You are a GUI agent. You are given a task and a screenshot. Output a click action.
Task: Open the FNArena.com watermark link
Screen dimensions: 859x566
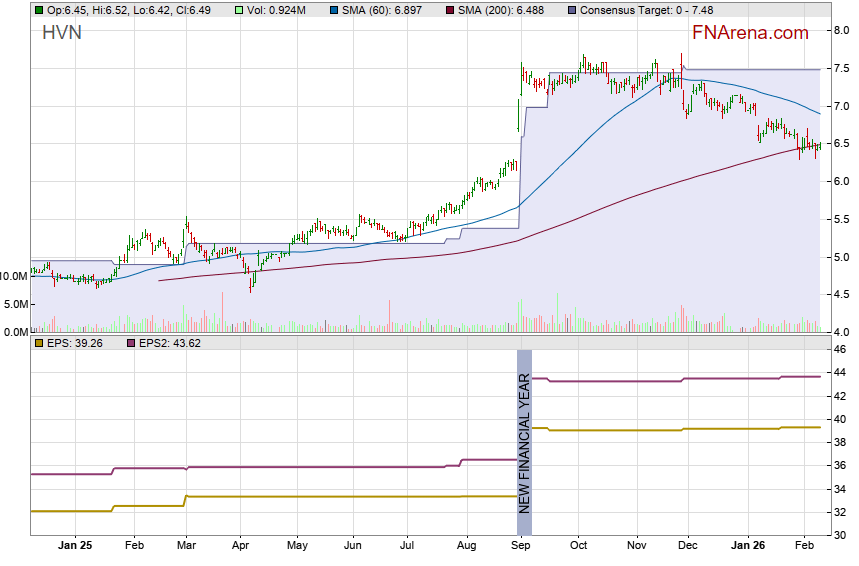coord(749,33)
